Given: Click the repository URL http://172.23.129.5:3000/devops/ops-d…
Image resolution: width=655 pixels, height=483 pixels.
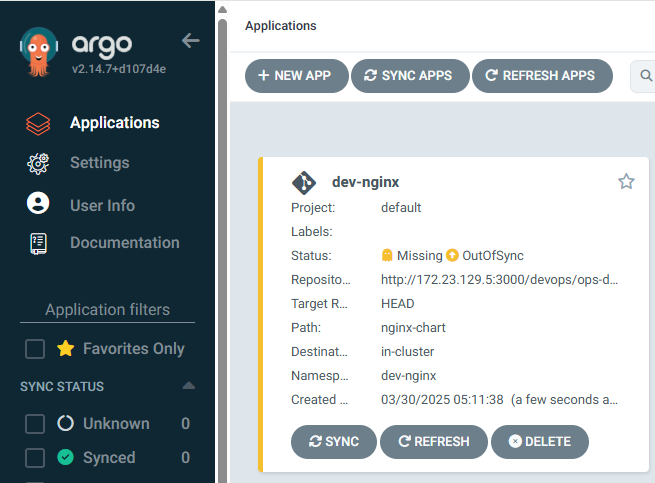Looking at the screenshot, I should click(x=499, y=280).
